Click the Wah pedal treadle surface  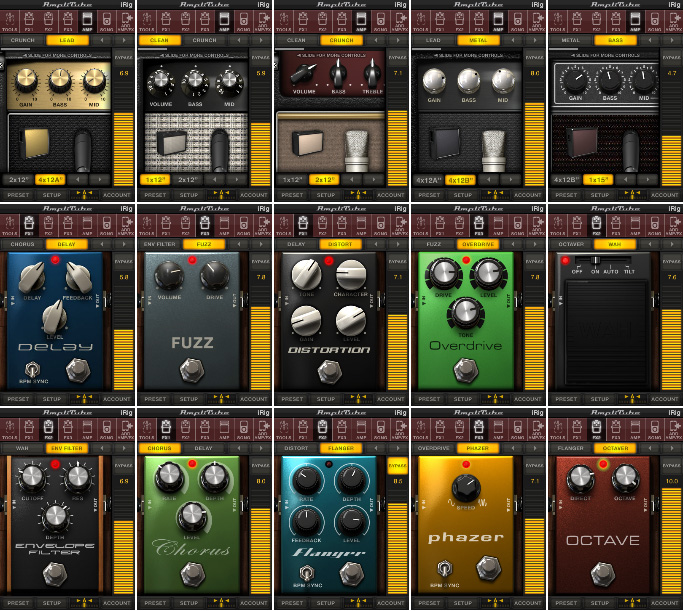pos(605,331)
